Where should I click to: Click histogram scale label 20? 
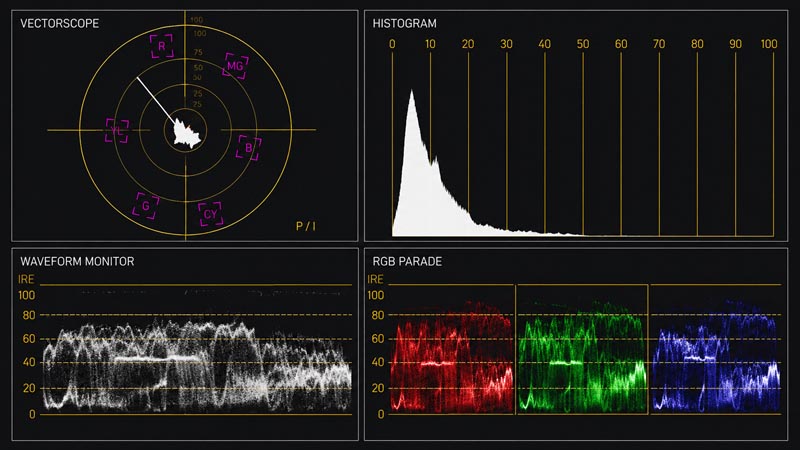point(468,44)
